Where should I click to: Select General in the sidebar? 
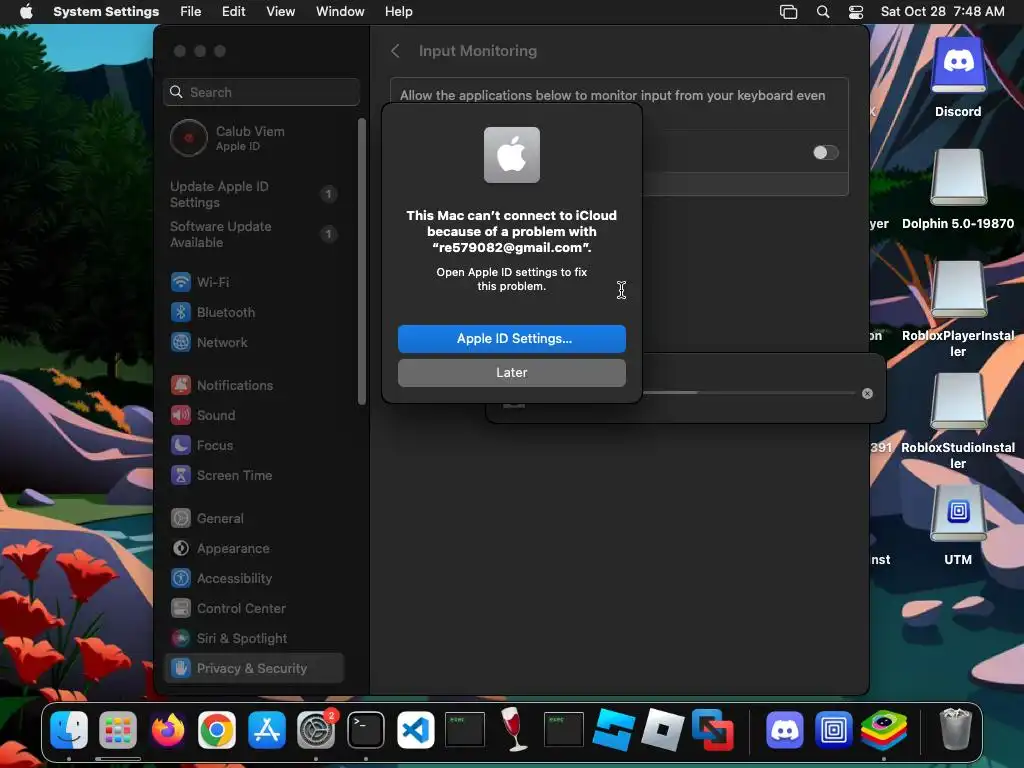pyautogui.click(x=253, y=519)
